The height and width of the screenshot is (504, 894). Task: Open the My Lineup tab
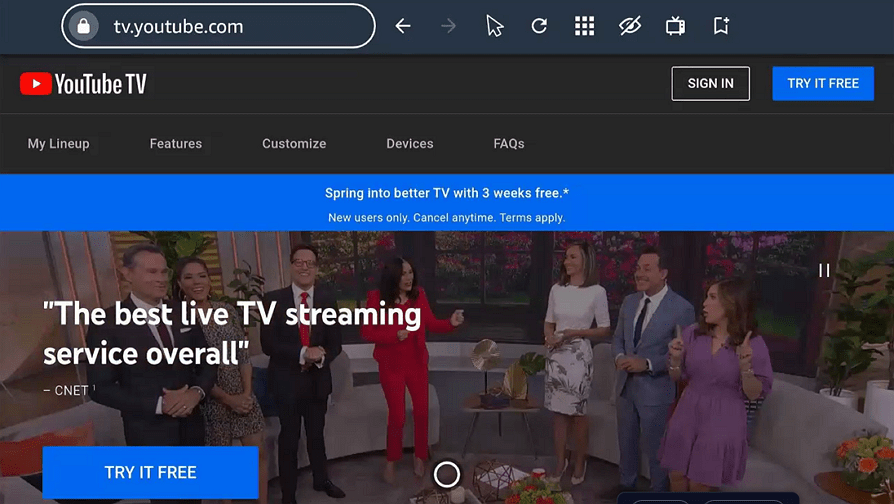click(59, 144)
